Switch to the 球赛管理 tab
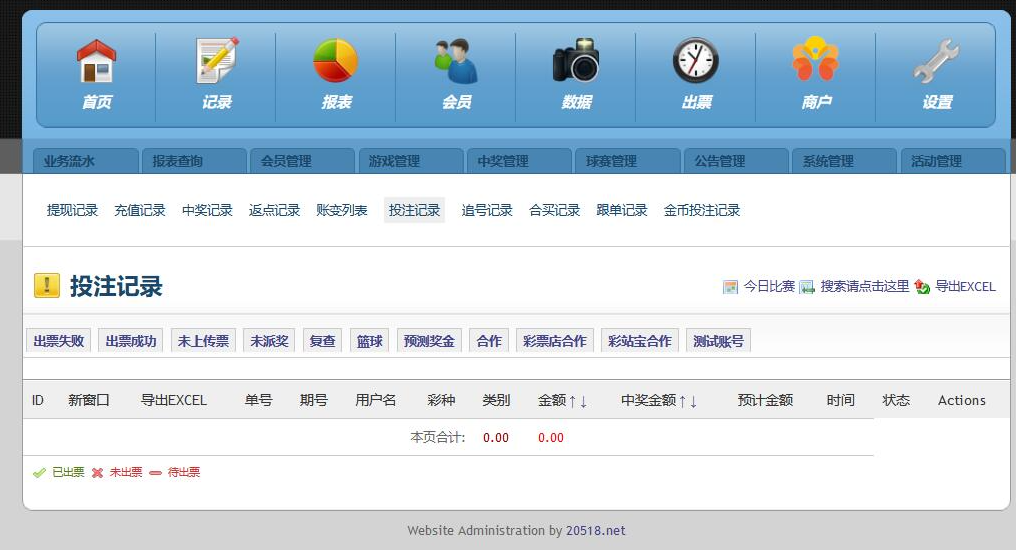Image resolution: width=1016 pixels, height=550 pixels. point(628,161)
